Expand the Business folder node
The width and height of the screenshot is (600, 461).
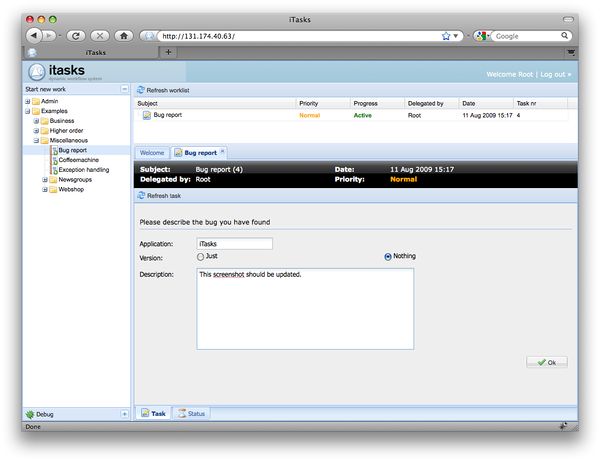pos(36,121)
